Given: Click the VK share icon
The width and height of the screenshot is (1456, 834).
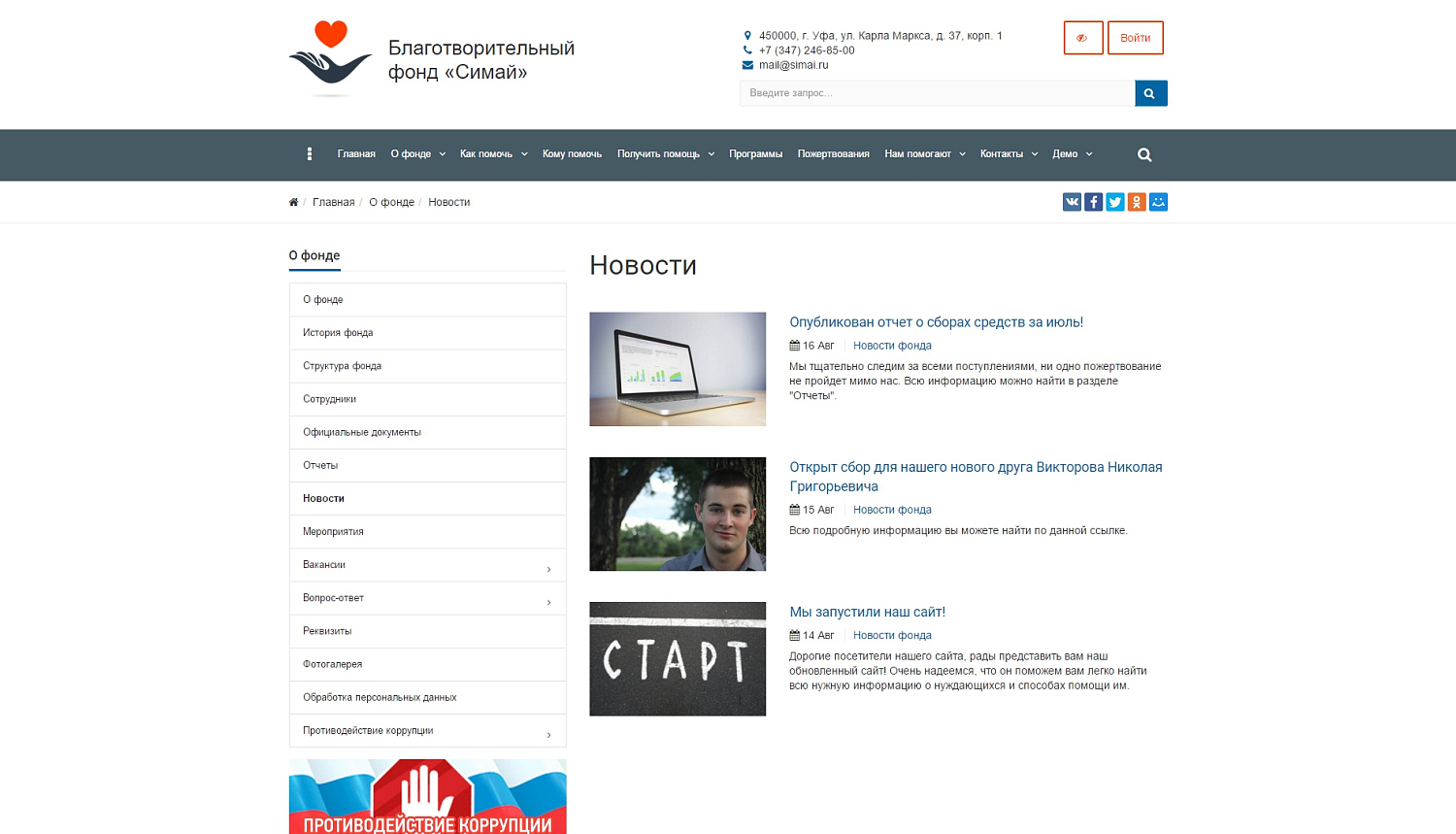Looking at the screenshot, I should [1072, 202].
